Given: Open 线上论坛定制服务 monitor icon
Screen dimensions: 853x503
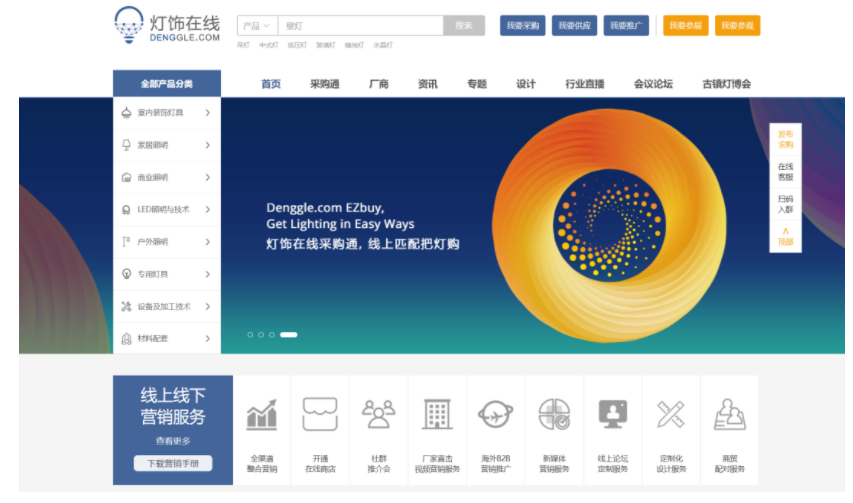Looking at the screenshot, I should coord(613,414).
